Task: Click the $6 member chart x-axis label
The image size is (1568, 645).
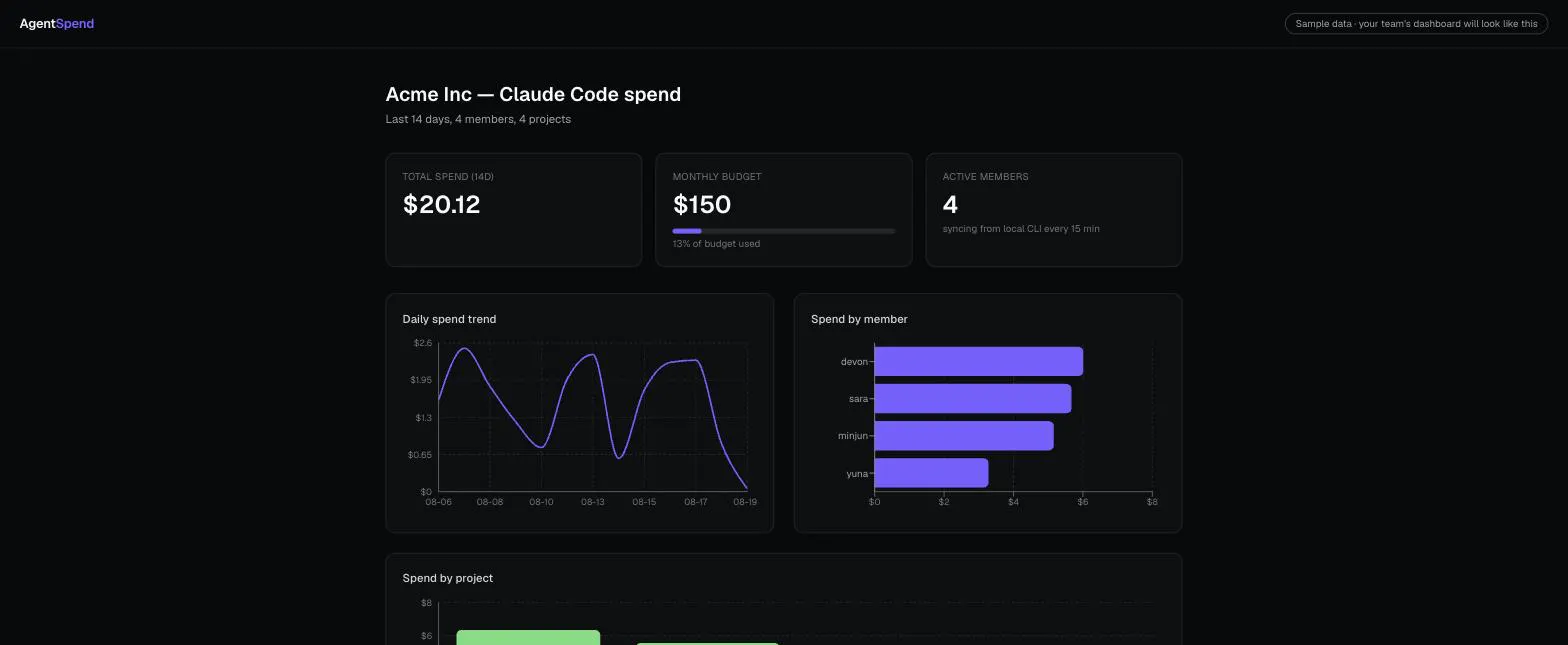Action: point(1083,502)
